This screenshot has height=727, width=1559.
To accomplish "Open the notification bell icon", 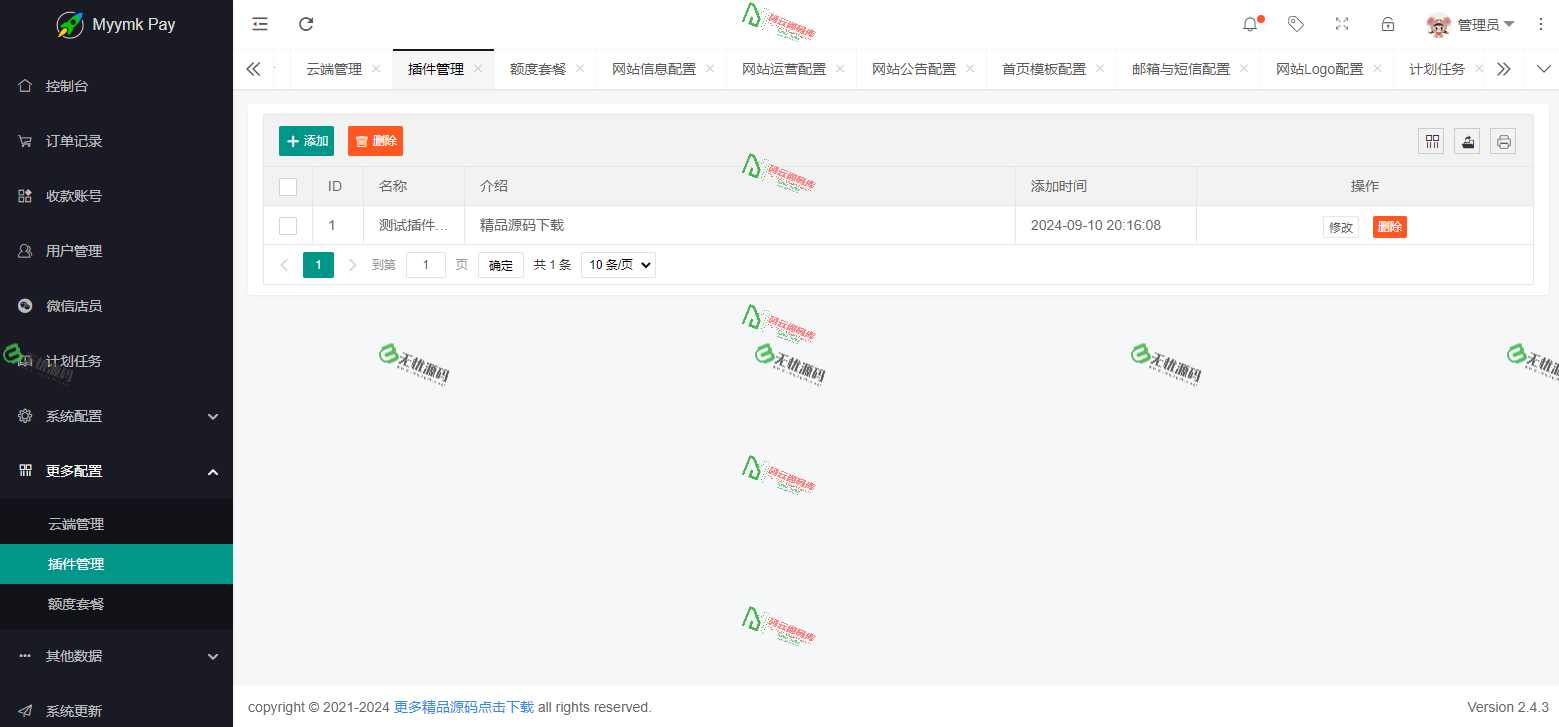I will (x=1249, y=23).
